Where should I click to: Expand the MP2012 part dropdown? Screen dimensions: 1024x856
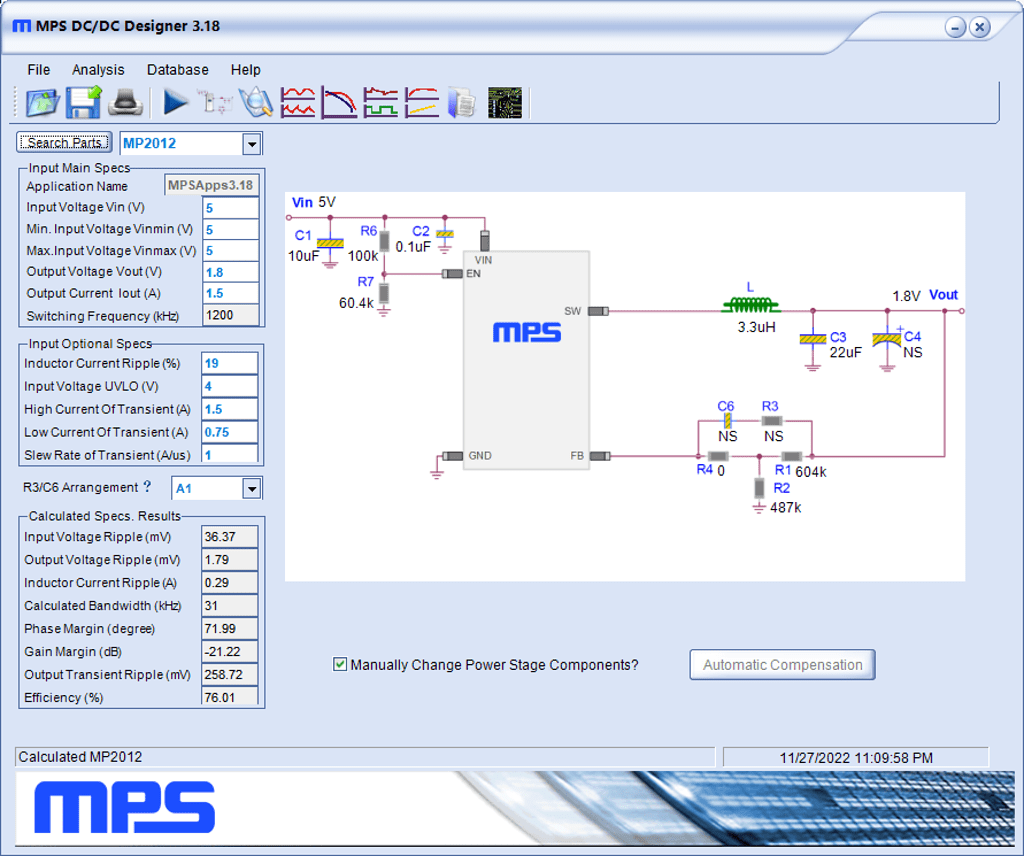click(250, 144)
